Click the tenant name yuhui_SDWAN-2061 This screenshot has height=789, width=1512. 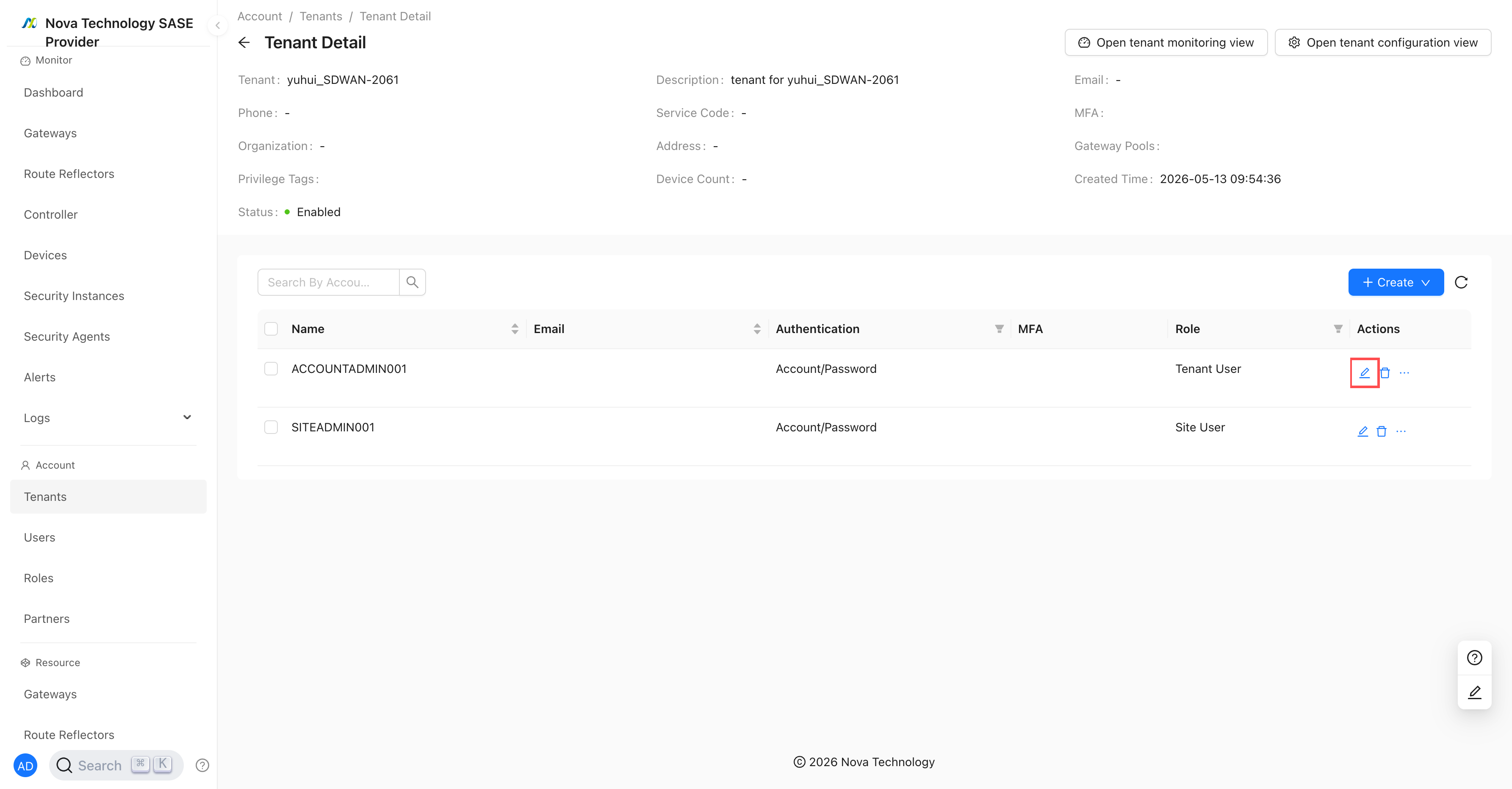coord(343,80)
